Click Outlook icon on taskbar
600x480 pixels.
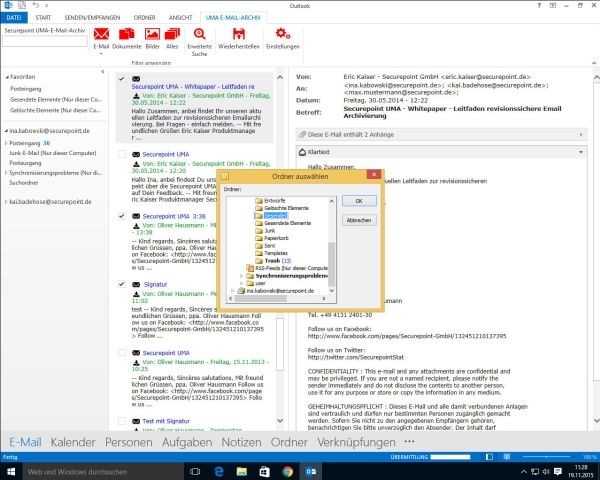tap(311, 472)
